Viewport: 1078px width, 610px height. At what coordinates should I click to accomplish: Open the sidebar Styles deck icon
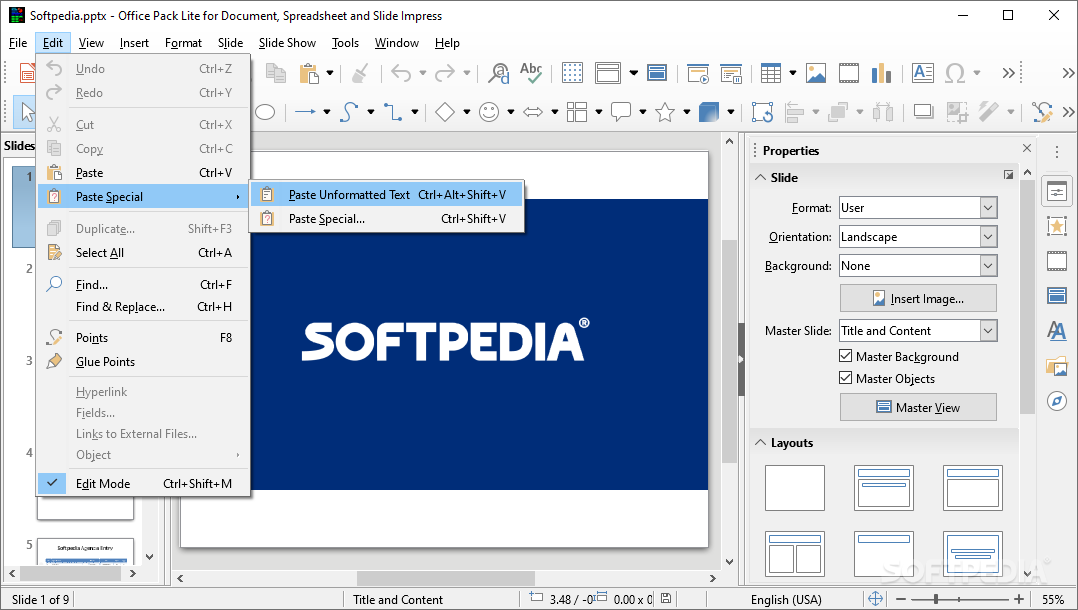tap(1057, 330)
